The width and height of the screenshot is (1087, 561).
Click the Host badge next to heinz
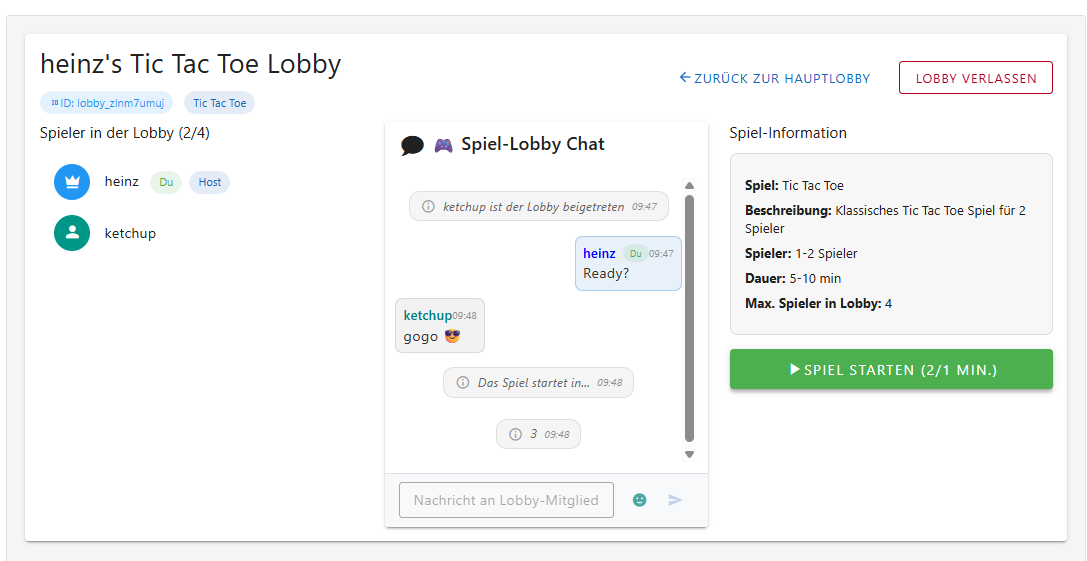[209, 182]
